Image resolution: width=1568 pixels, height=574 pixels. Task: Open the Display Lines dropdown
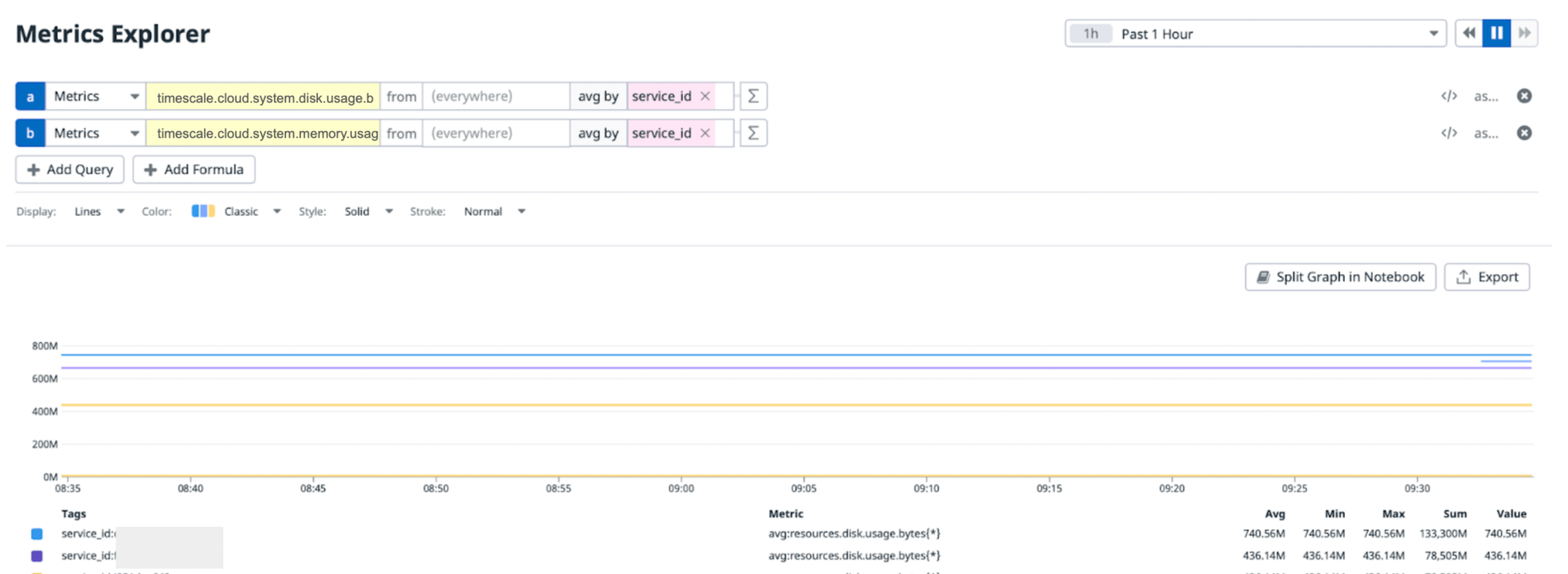[99, 211]
